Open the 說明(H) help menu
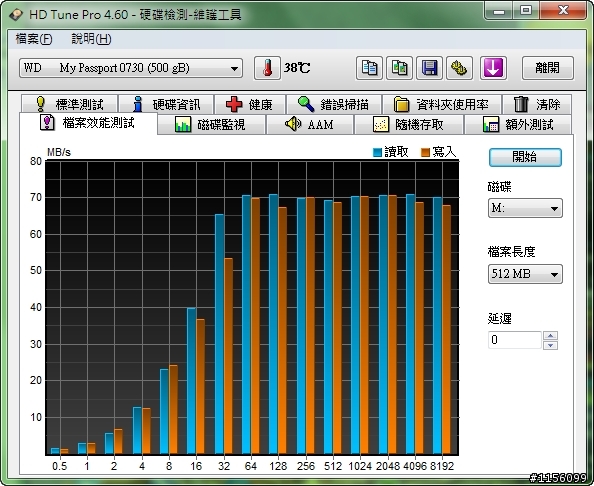The width and height of the screenshot is (594, 486). [x=92, y=39]
